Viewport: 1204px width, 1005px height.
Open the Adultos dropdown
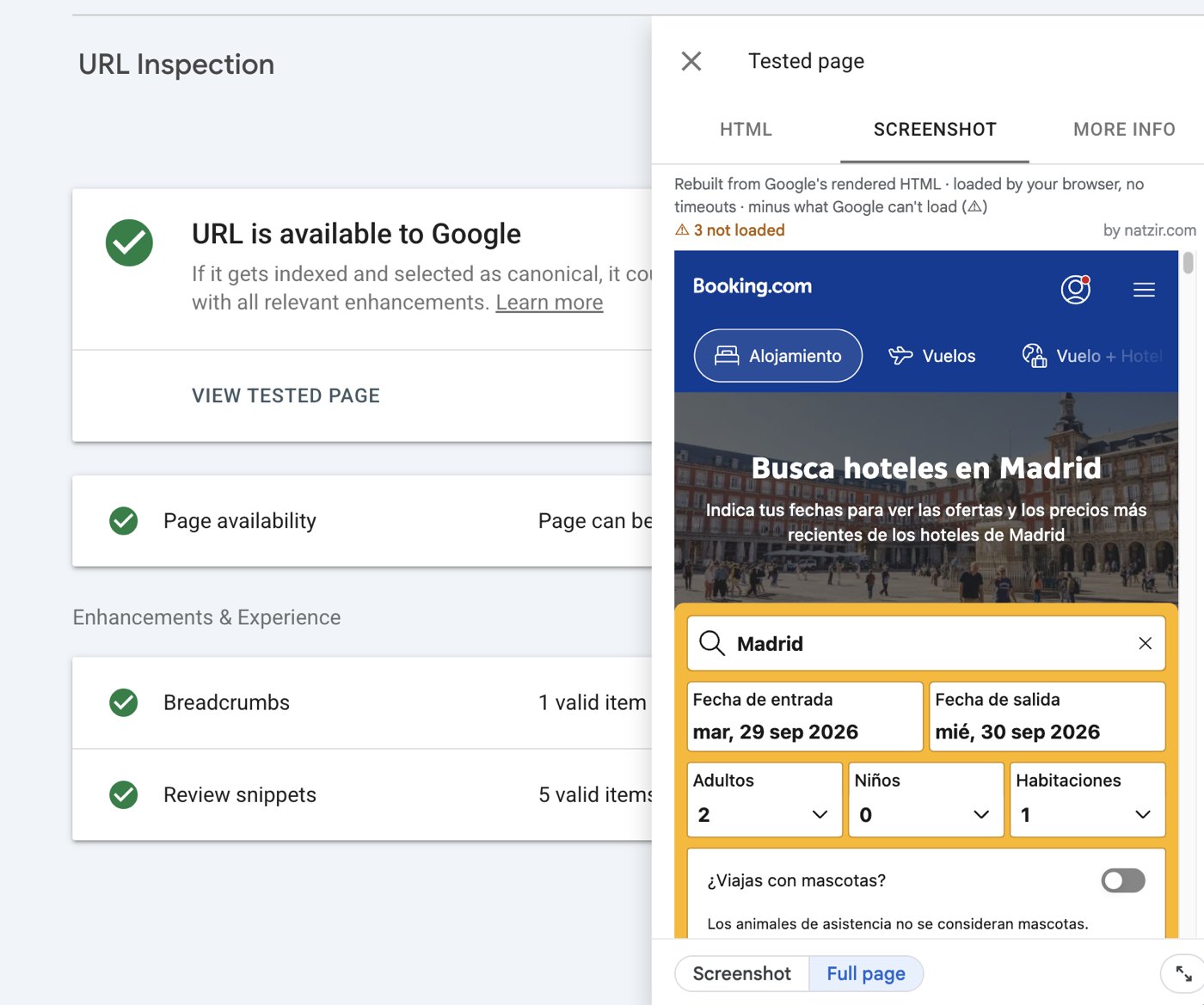[x=765, y=800]
